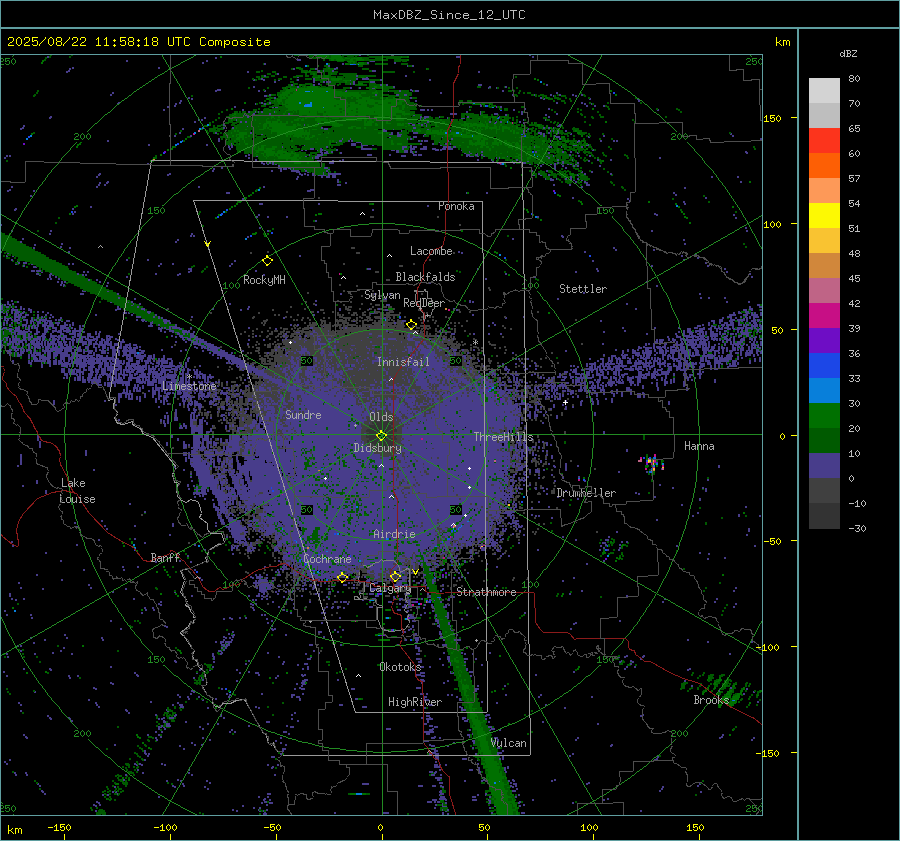Click the 2025/08/22 11:58:18 UTC Composite timestamp
The height and width of the screenshot is (841, 900).
[138, 42]
